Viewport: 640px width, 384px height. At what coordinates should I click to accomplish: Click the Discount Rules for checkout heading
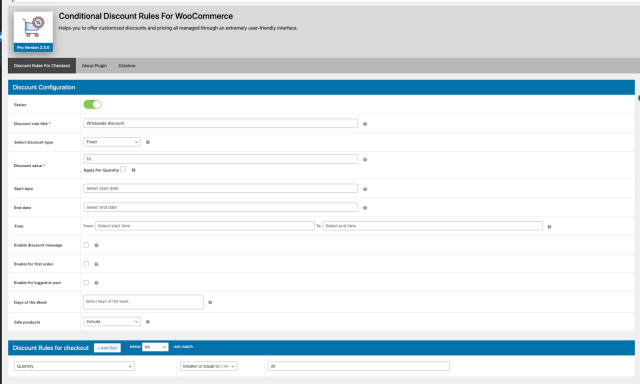pos(51,348)
